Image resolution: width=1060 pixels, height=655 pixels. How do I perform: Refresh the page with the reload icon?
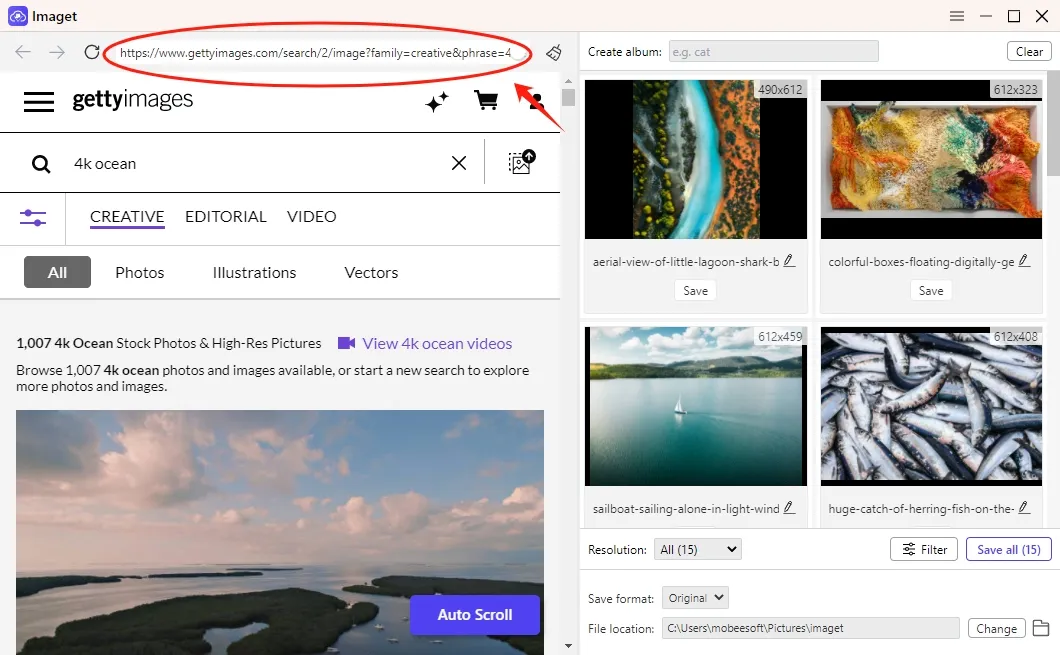coord(91,53)
